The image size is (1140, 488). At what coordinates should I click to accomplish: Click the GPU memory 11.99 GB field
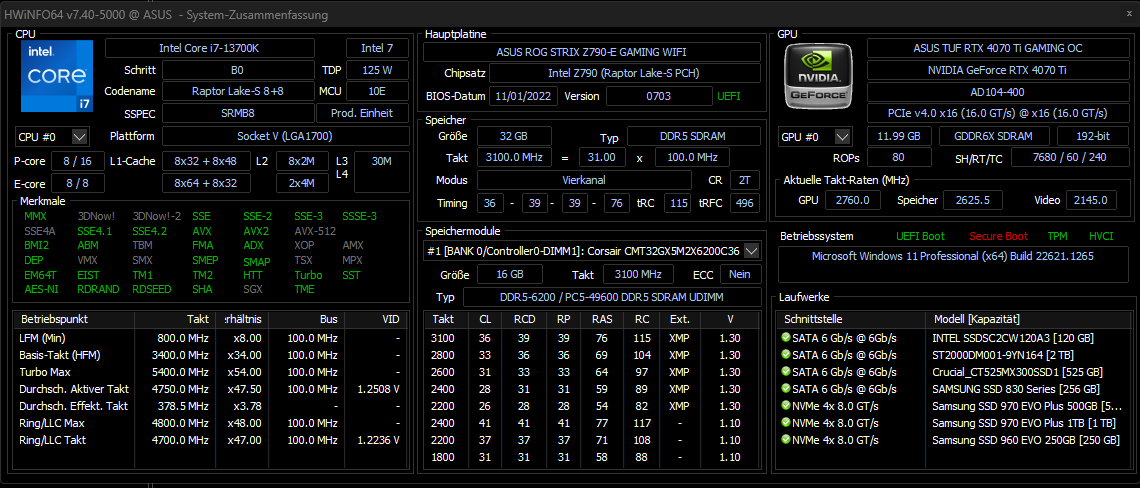899,137
